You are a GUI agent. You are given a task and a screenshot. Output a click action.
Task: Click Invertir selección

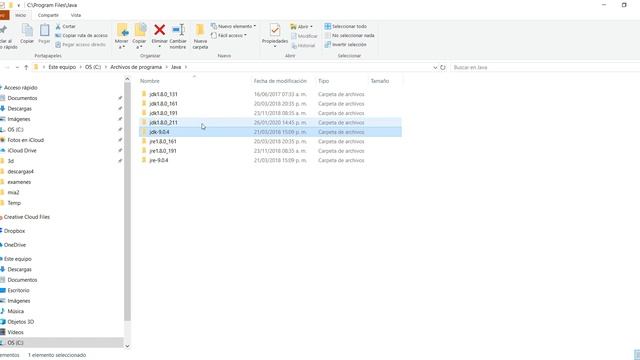(346, 44)
